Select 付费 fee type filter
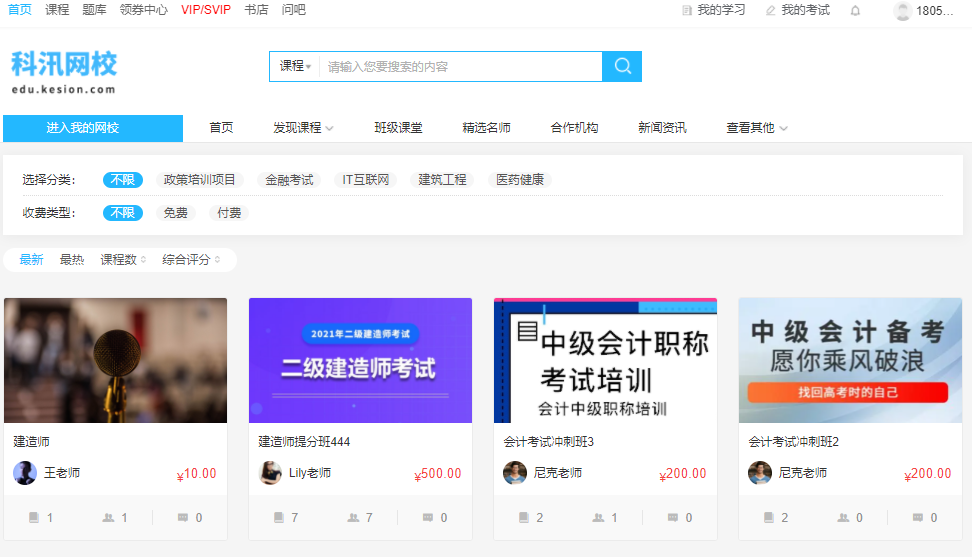Viewport: 972px width, 557px height. [x=229, y=213]
